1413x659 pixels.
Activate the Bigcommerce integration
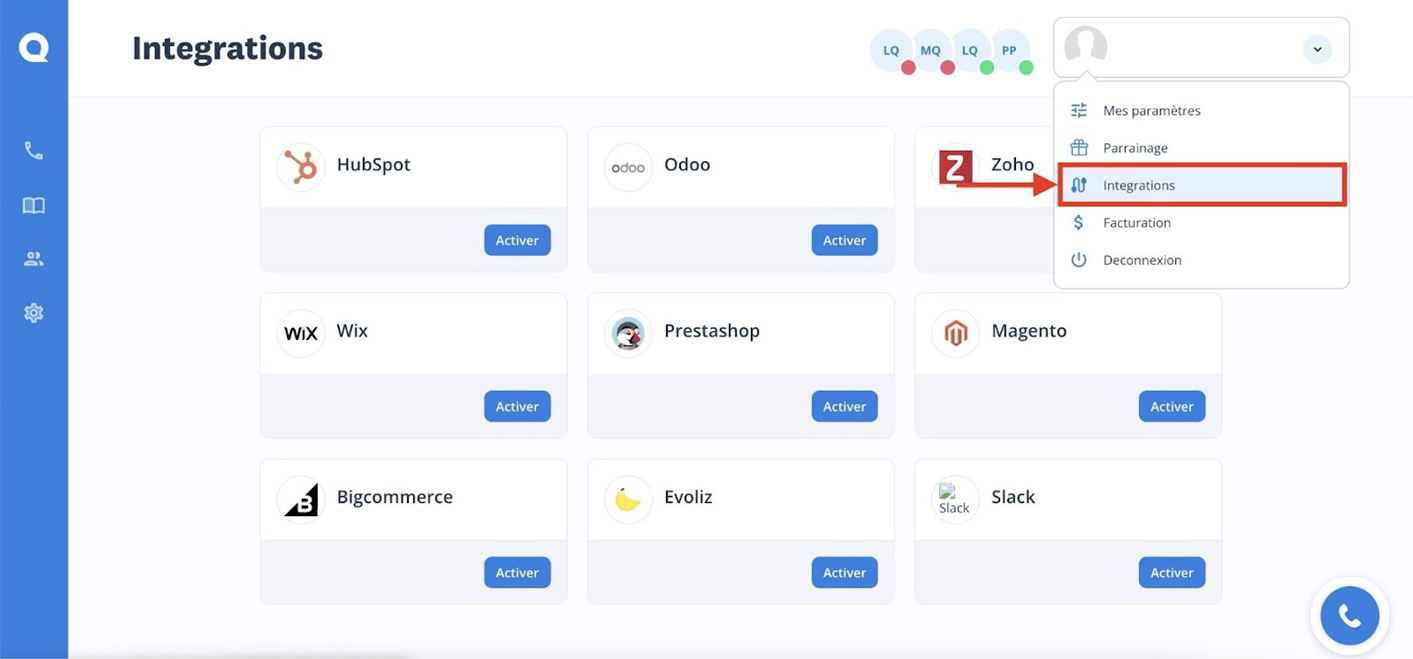(x=517, y=572)
